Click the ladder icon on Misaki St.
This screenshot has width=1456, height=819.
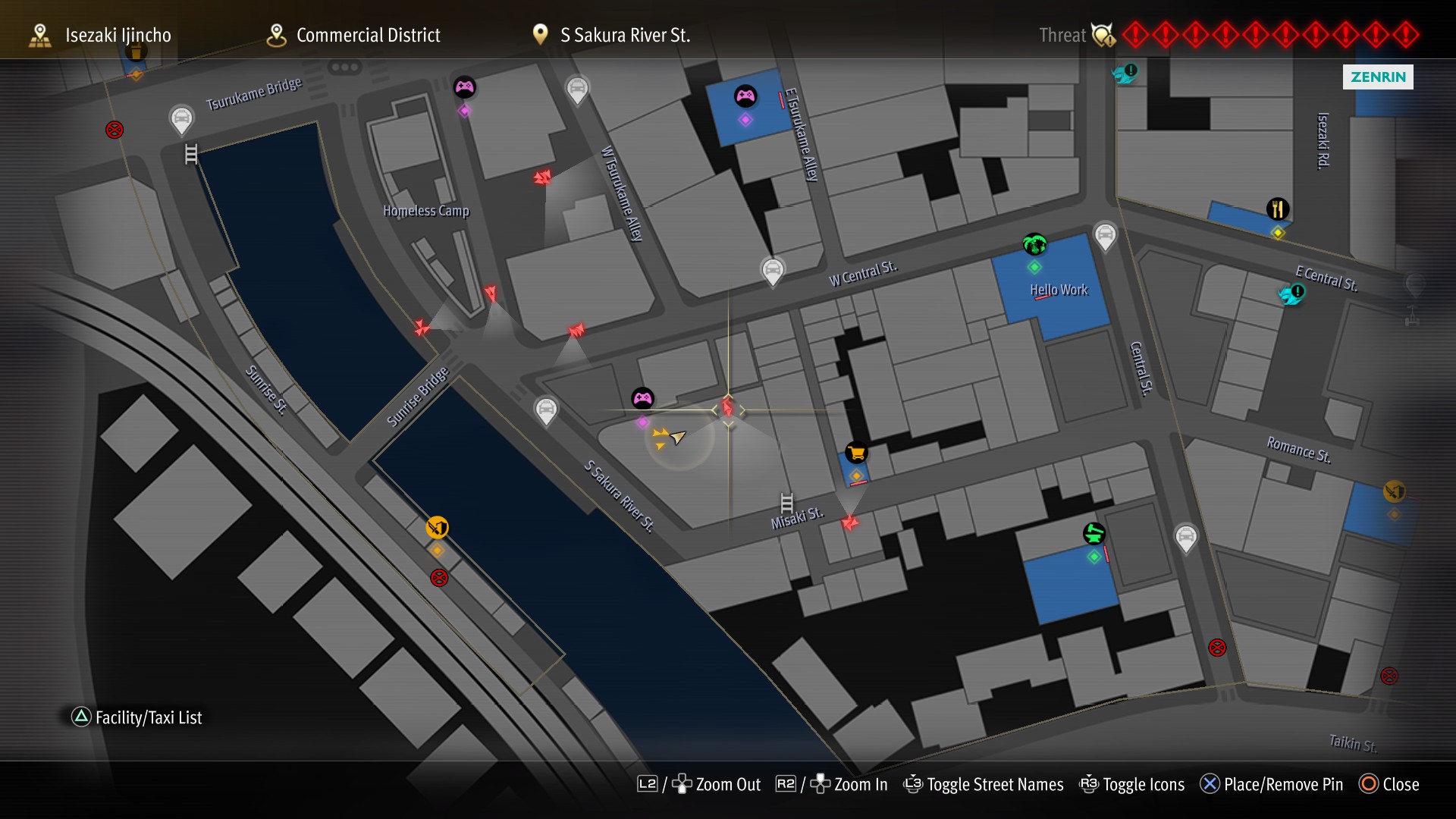pyautogui.click(x=786, y=503)
